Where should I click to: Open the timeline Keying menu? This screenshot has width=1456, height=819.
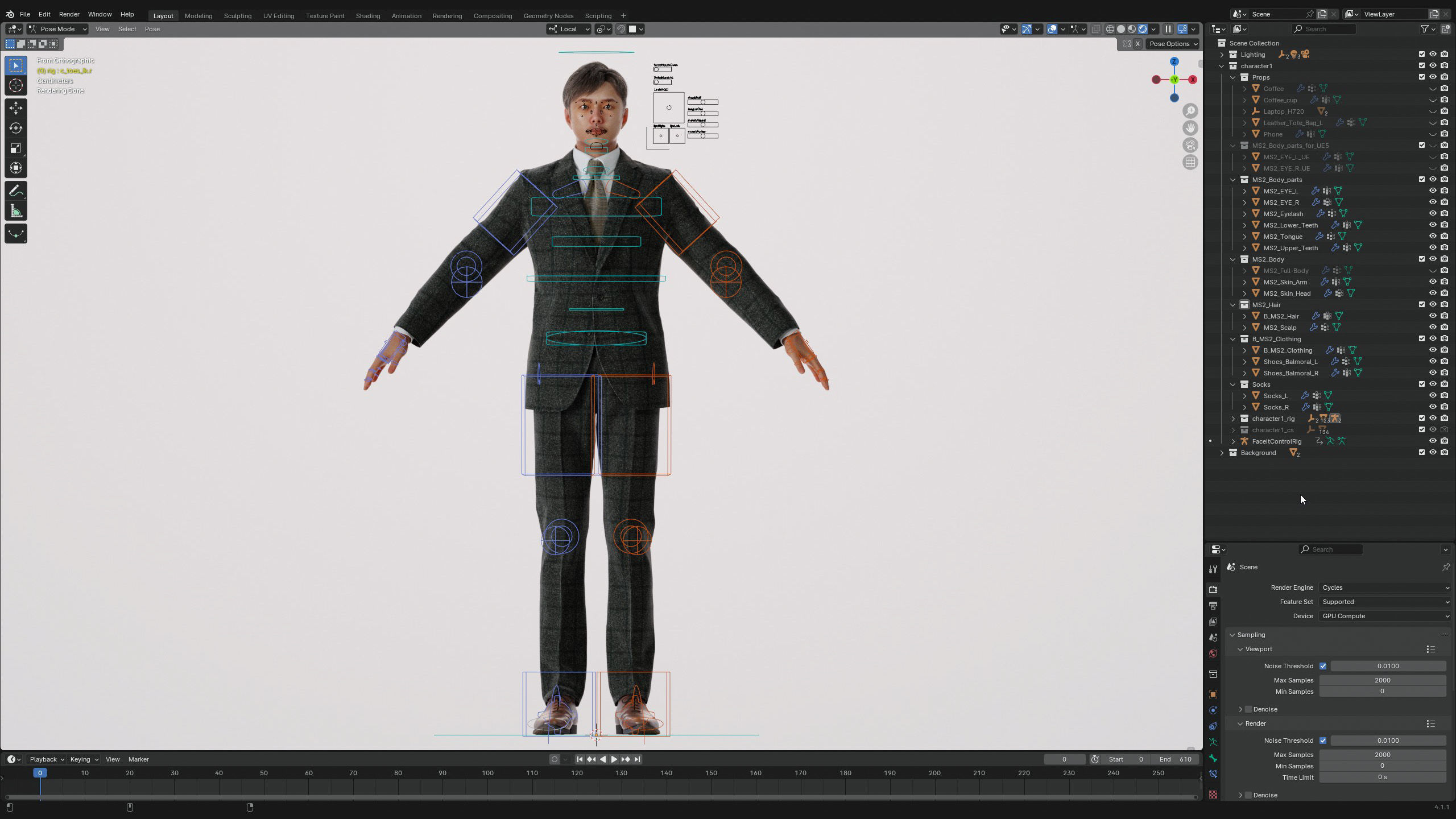[84, 759]
